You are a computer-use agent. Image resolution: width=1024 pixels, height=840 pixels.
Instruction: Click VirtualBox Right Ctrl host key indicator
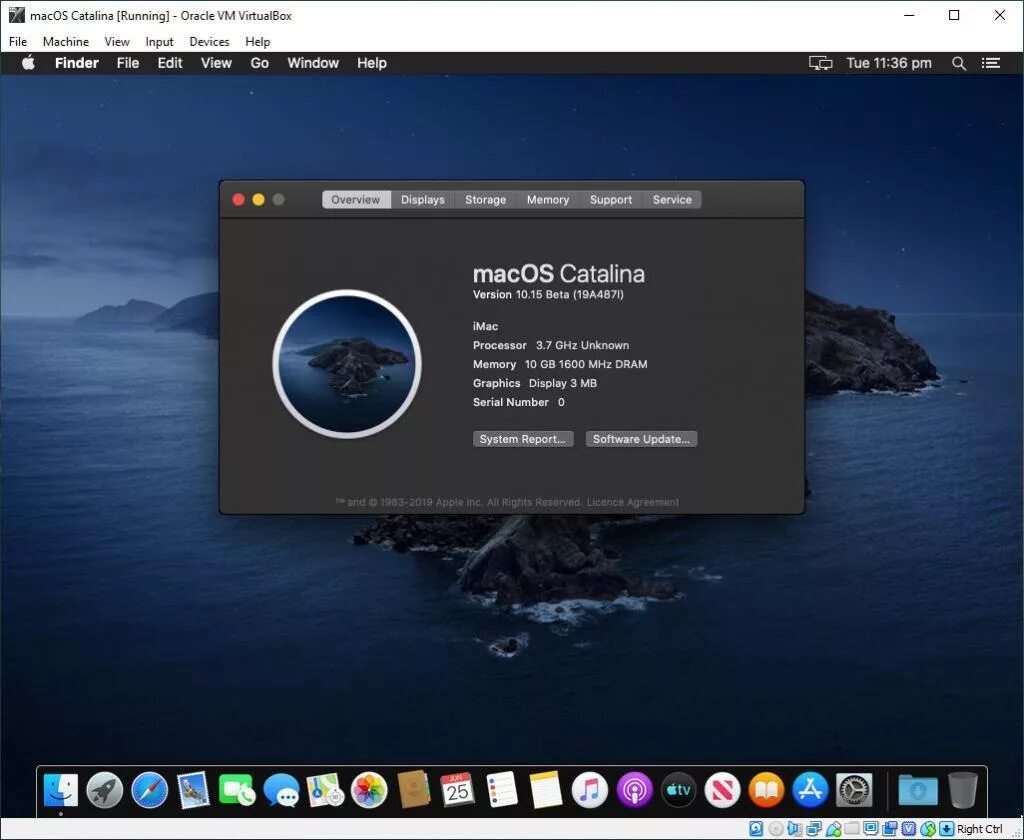point(980,829)
